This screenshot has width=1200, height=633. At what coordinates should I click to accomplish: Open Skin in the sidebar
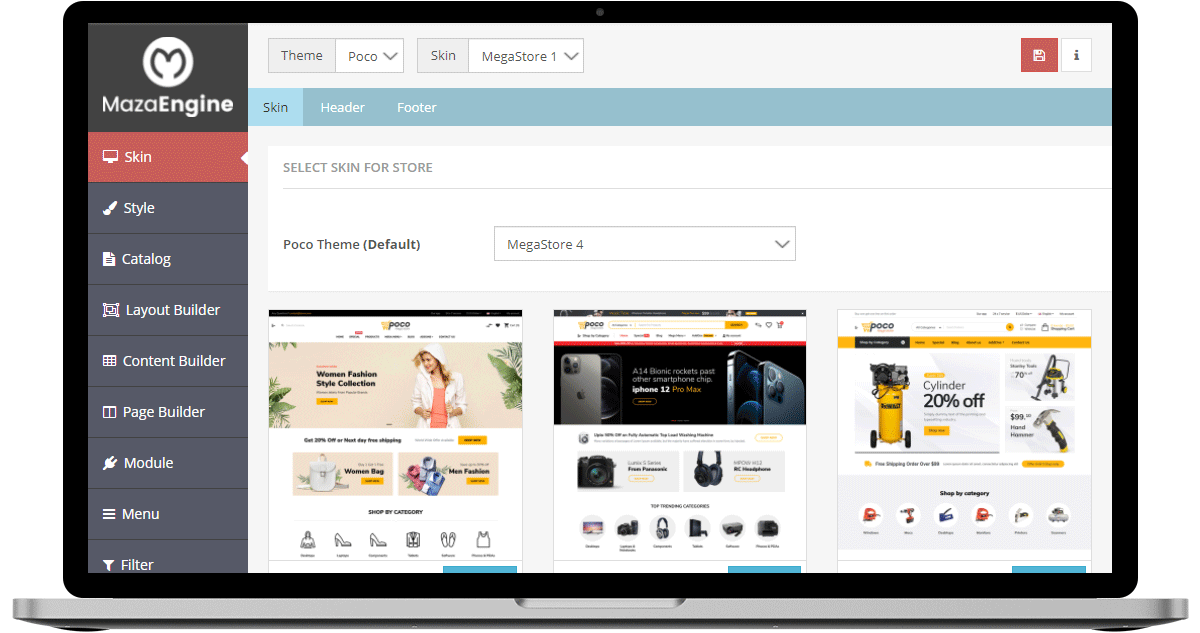pos(168,157)
